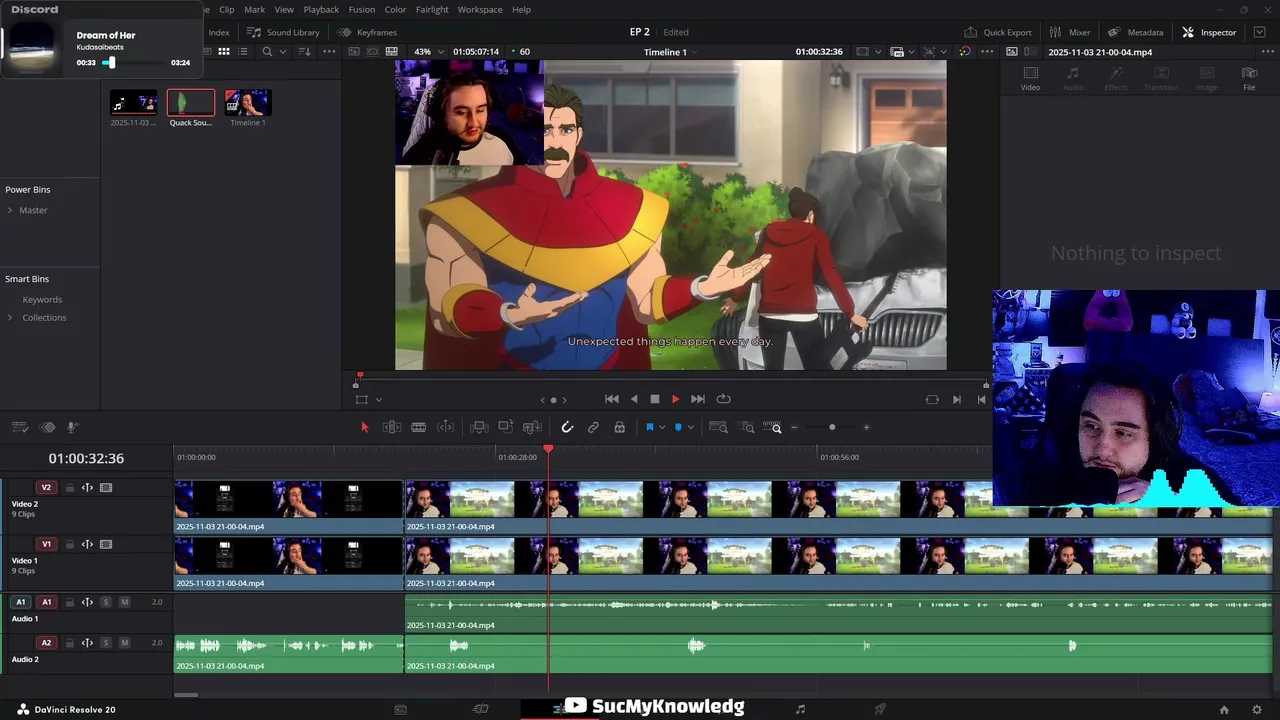The image size is (1280, 720).
Task: Select the Timeline 1 thumbnail in media pool
Action: [x=248, y=103]
